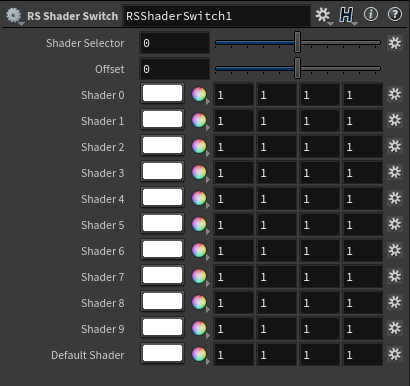Click the white color swatch for Shader 0
This screenshot has height=386, width=410.
(162, 94)
